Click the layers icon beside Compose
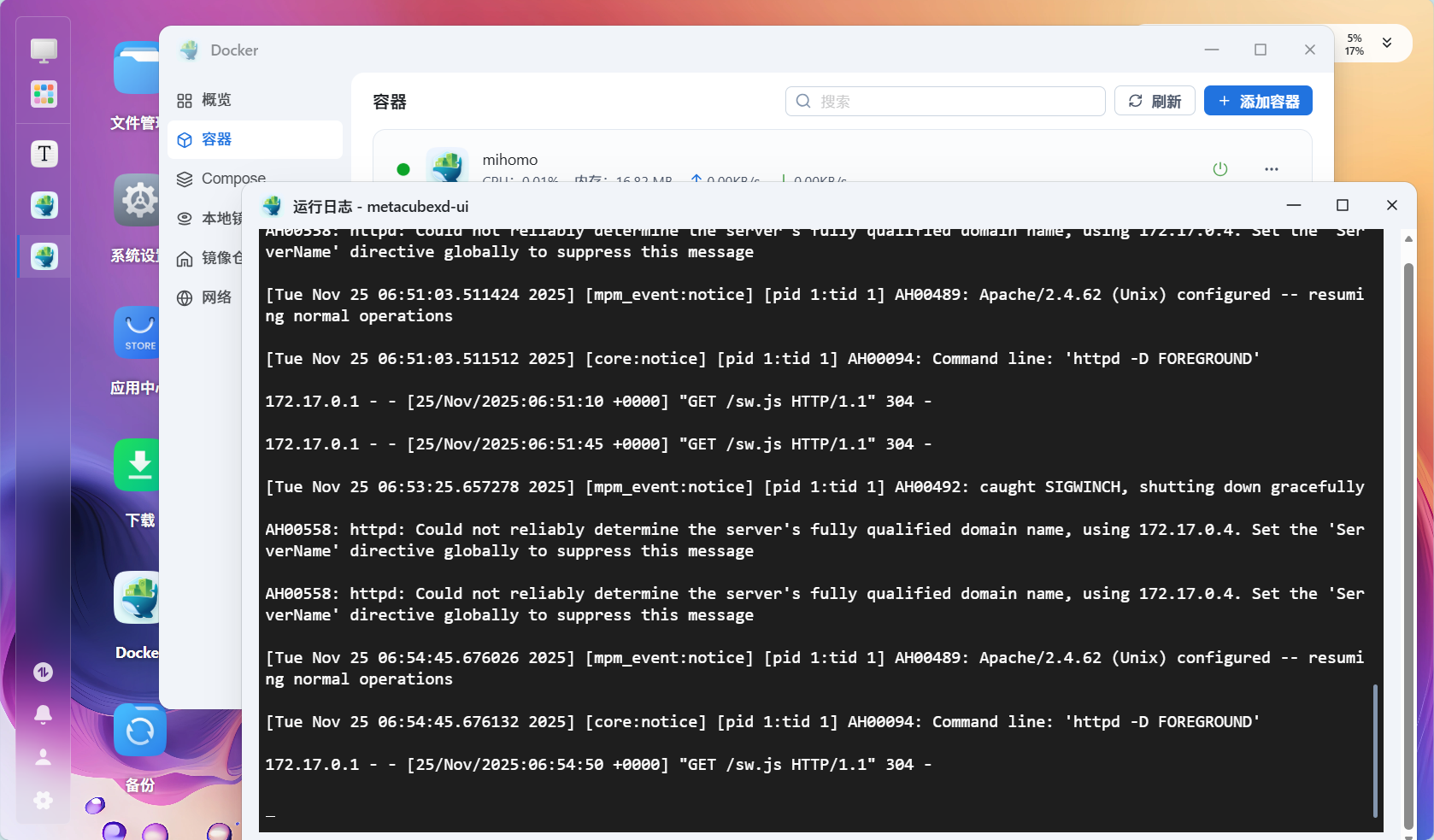 tap(185, 179)
